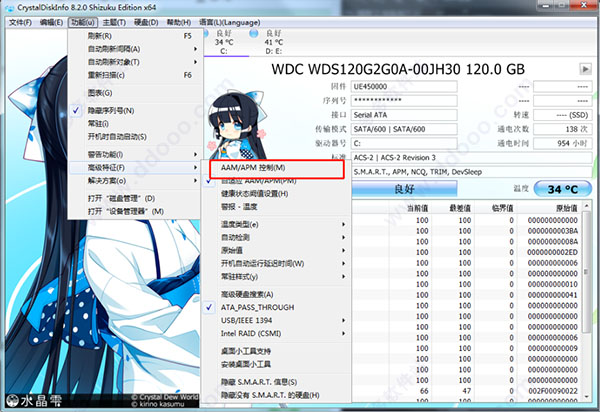Toggle ATA_PASS_THROUGH option
This screenshot has height=412, width=600.
[x=258, y=308]
